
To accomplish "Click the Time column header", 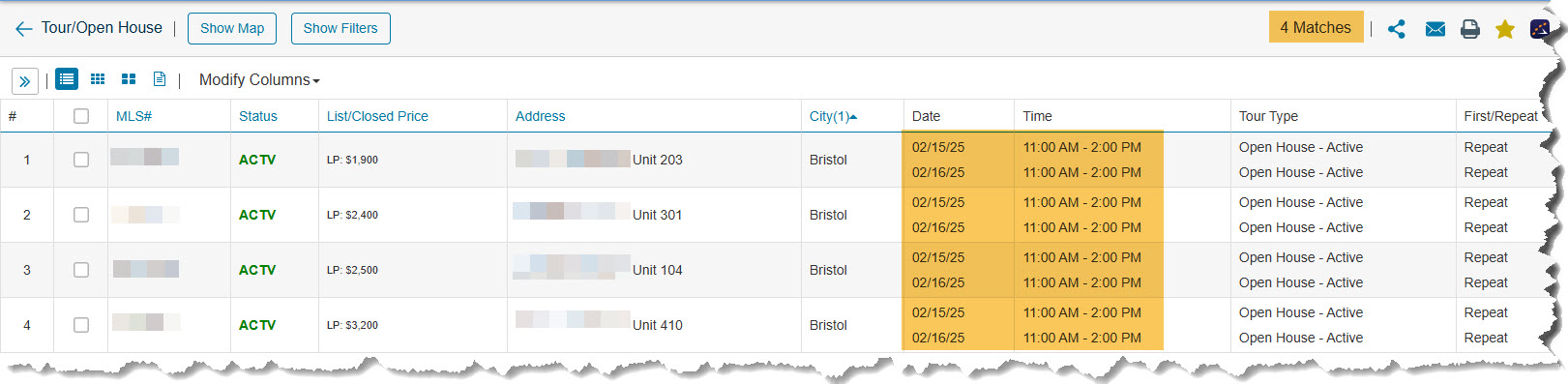I will pyautogui.click(x=1037, y=116).
